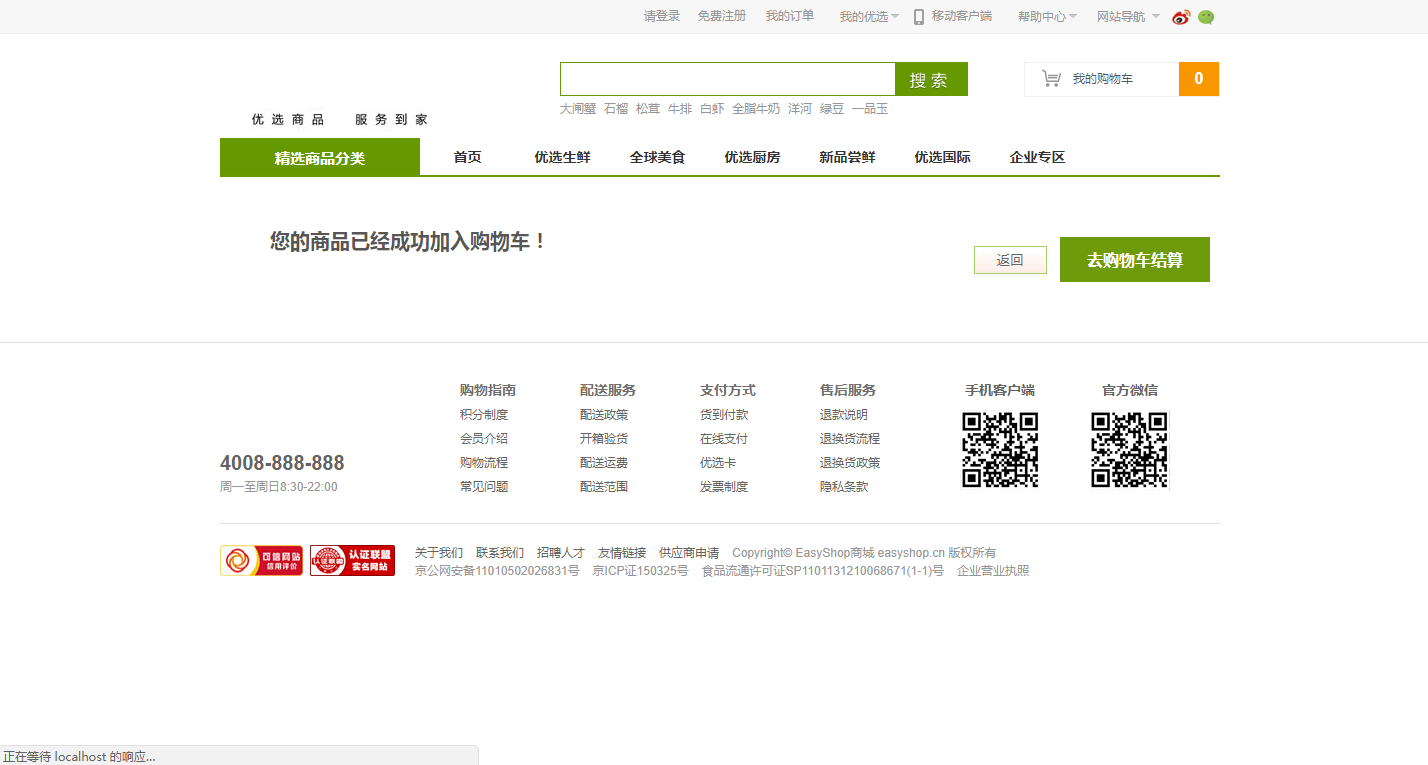
Task: Search hot keyword 洋河
Action: tap(800, 109)
